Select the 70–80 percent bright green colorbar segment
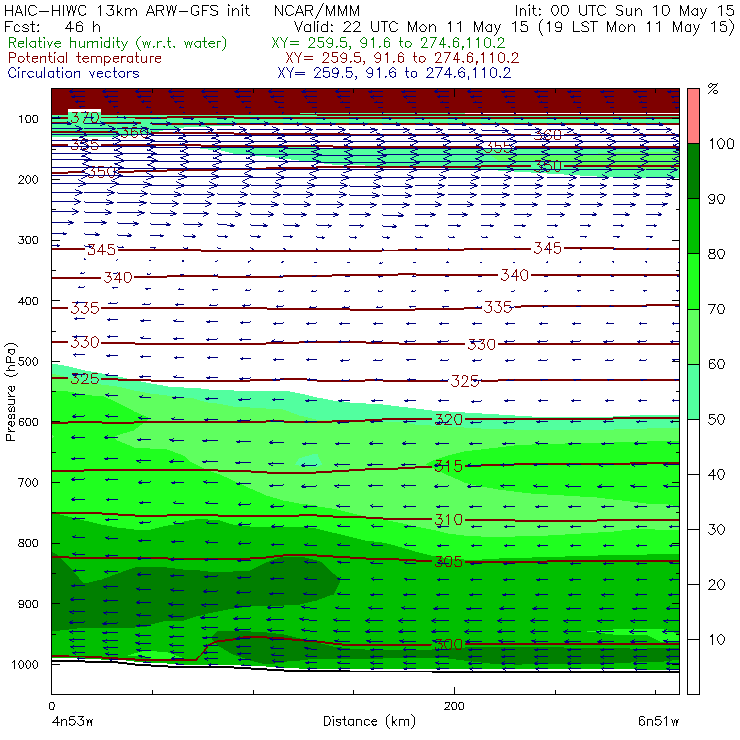740x740 pixels. click(693, 281)
